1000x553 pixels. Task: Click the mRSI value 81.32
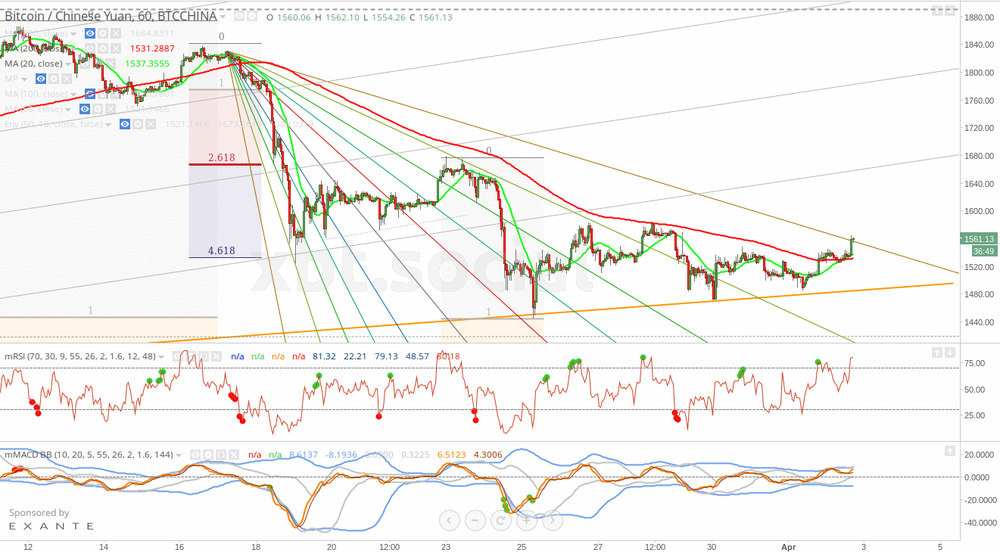tap(324, 357)
